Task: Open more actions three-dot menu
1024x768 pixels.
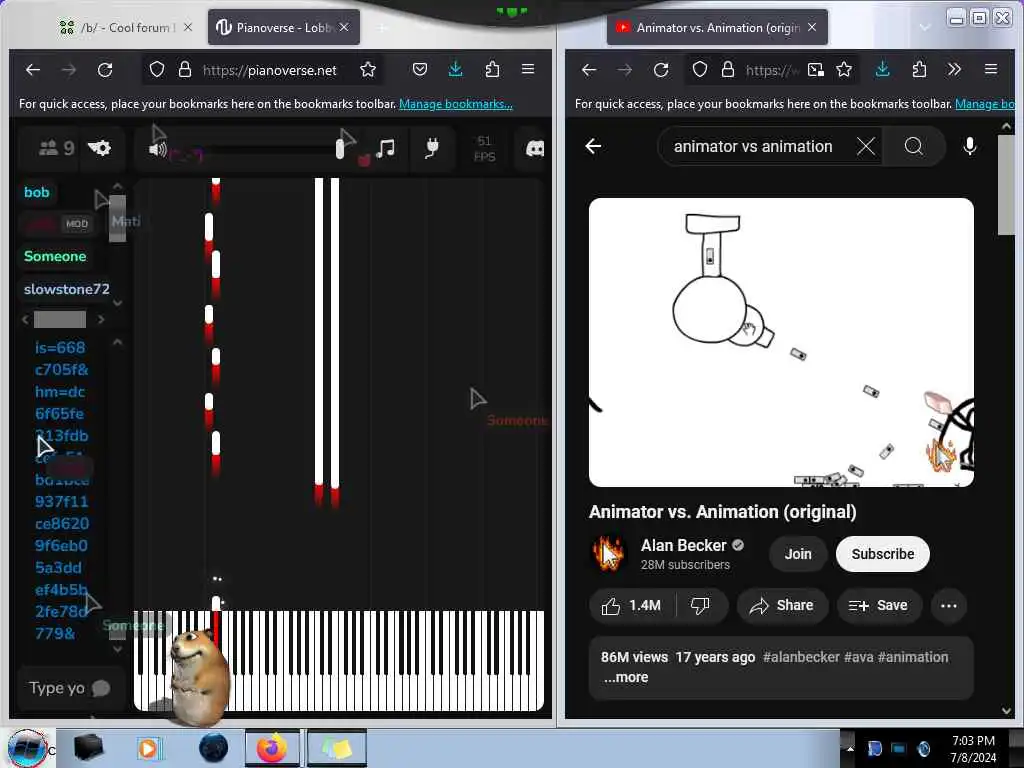Action: 948,606
